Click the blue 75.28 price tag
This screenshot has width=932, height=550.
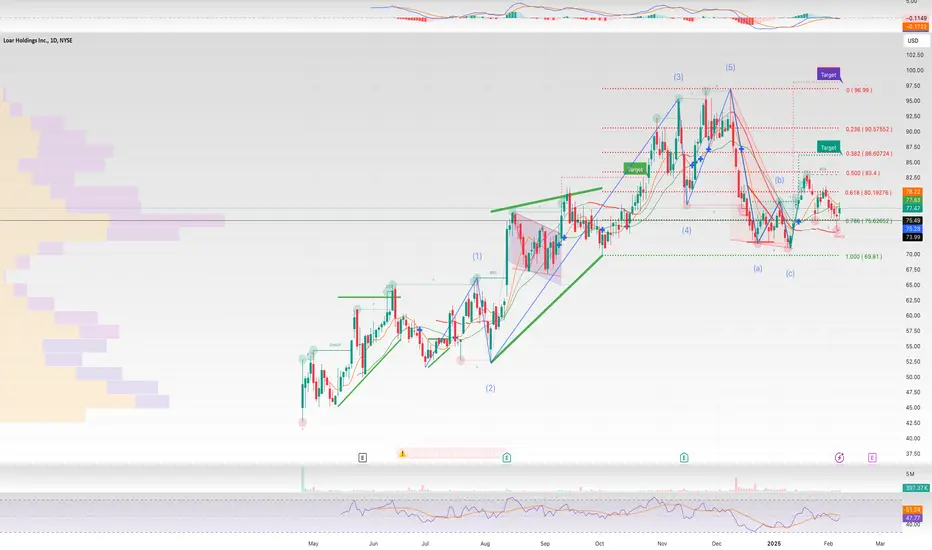[x=912, y=229]
